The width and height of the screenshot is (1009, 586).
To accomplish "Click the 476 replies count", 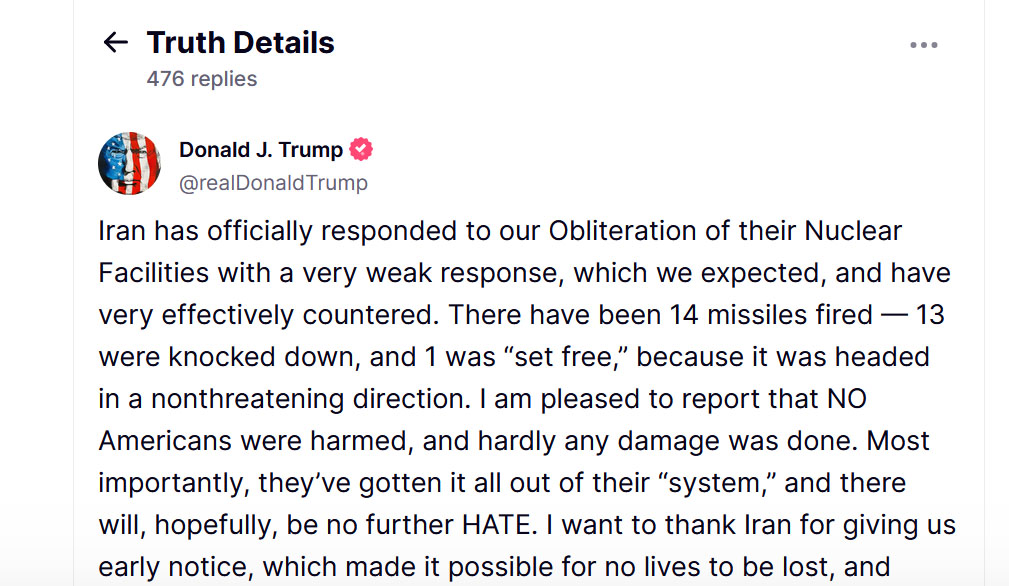I will coord(201,78).
